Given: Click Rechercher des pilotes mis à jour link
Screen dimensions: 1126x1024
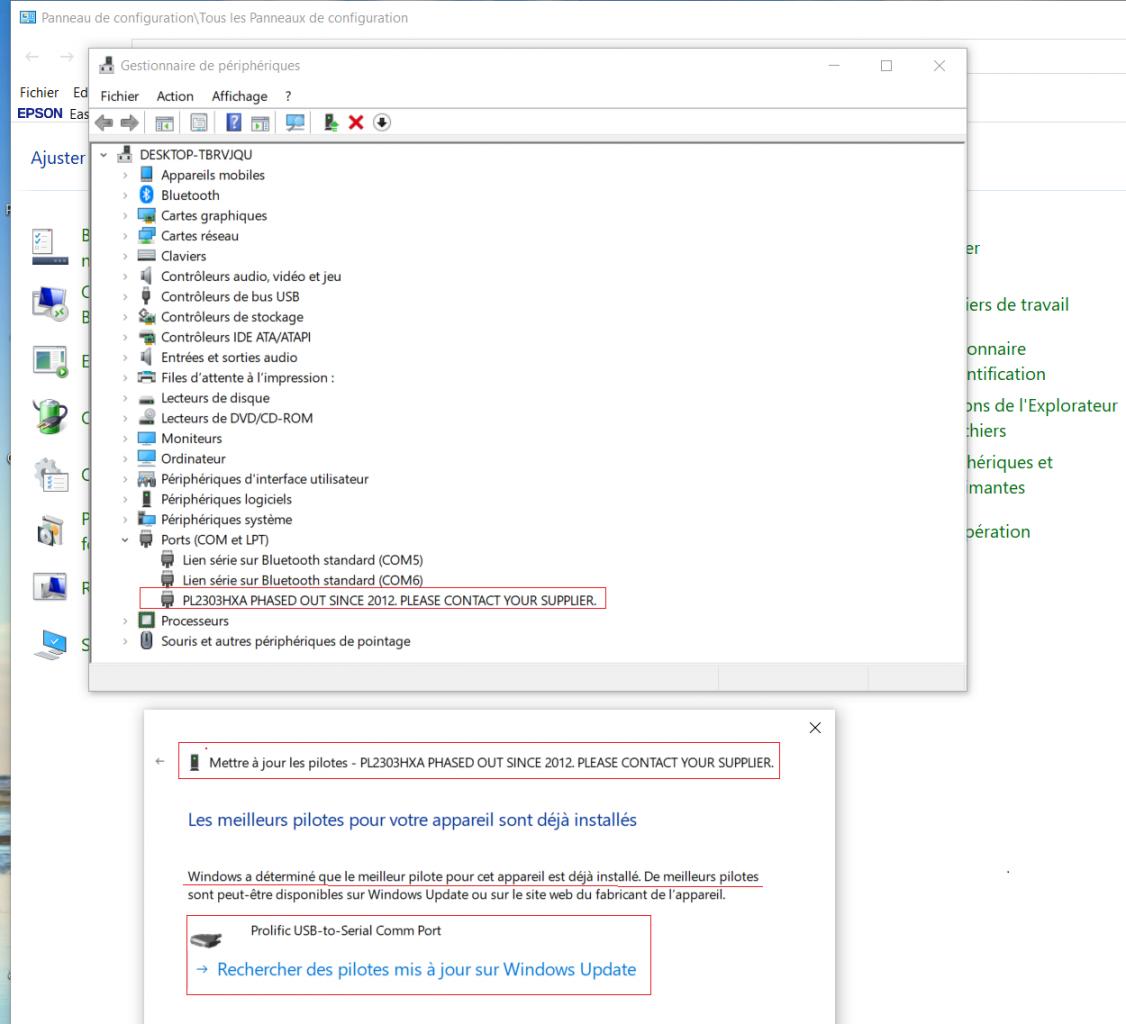Looking at the screenshot, I should pos(427,969).
